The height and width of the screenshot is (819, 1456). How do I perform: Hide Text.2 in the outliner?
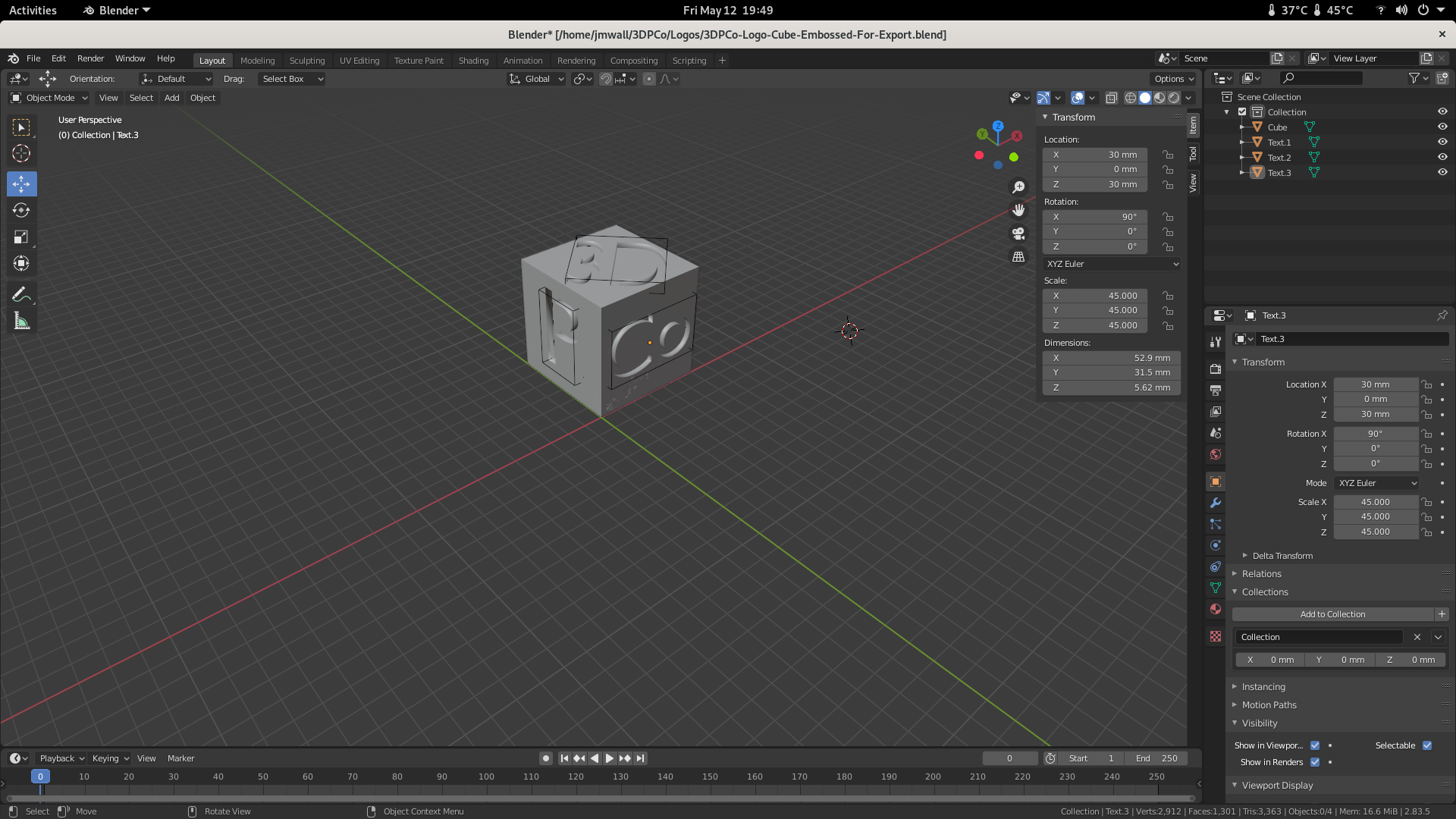[1442, 157]
